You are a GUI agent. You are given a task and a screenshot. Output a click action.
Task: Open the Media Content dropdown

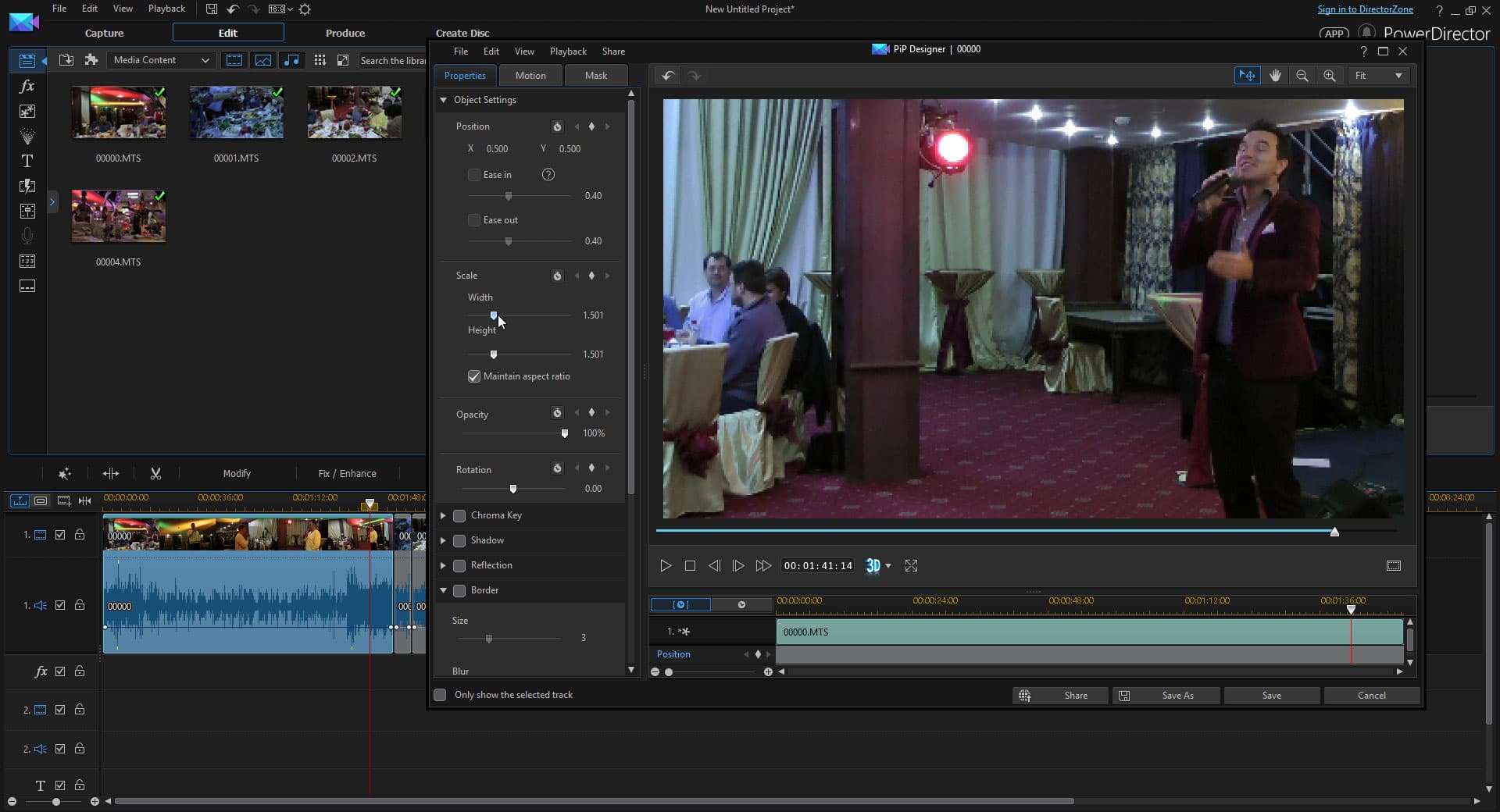click(x=161, y=60)
